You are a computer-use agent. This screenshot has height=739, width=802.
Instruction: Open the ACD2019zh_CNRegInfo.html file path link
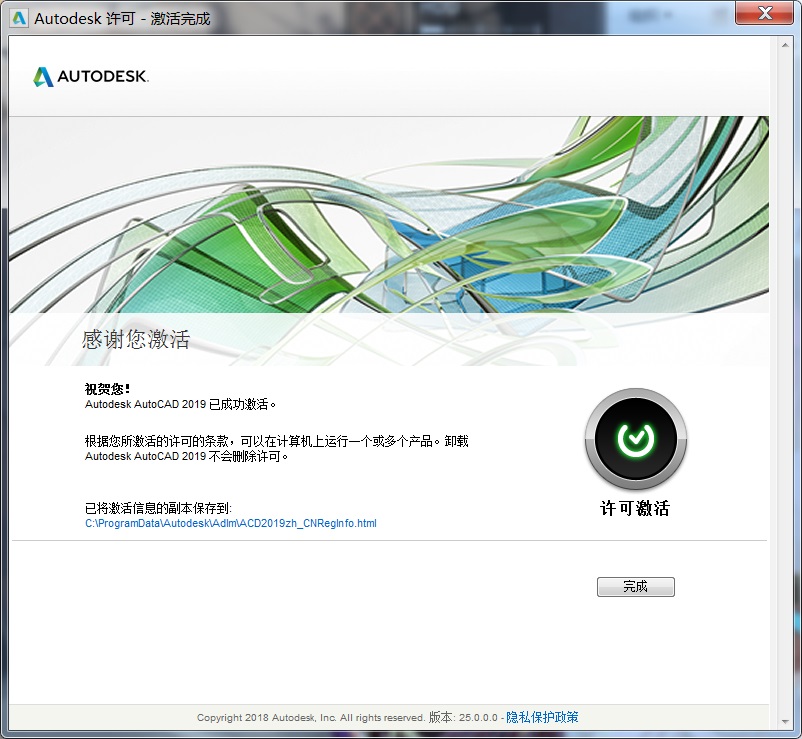[x=231, y=523]
